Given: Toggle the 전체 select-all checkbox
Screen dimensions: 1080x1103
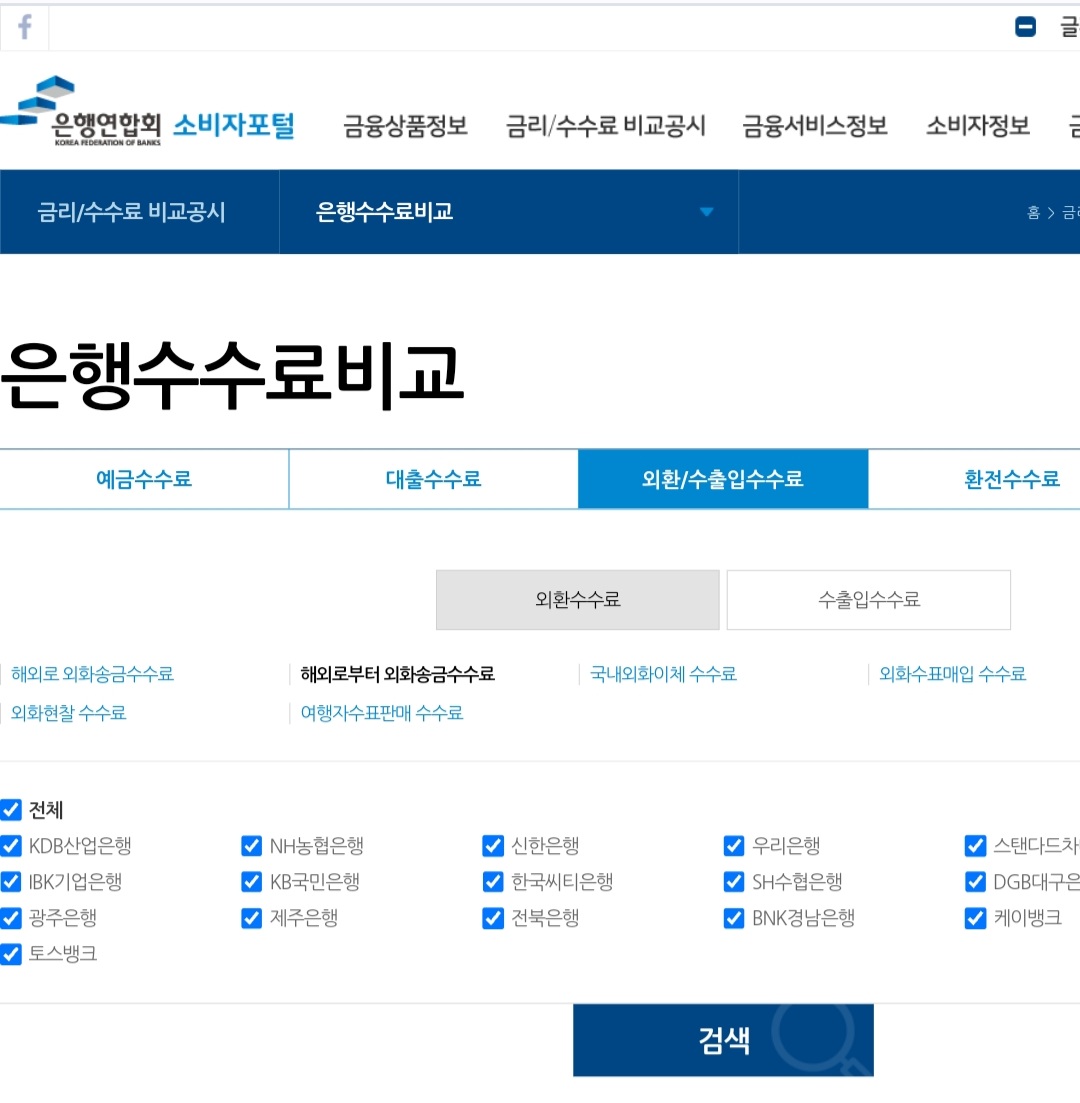Looking at the screenshot, I should 11,810.
